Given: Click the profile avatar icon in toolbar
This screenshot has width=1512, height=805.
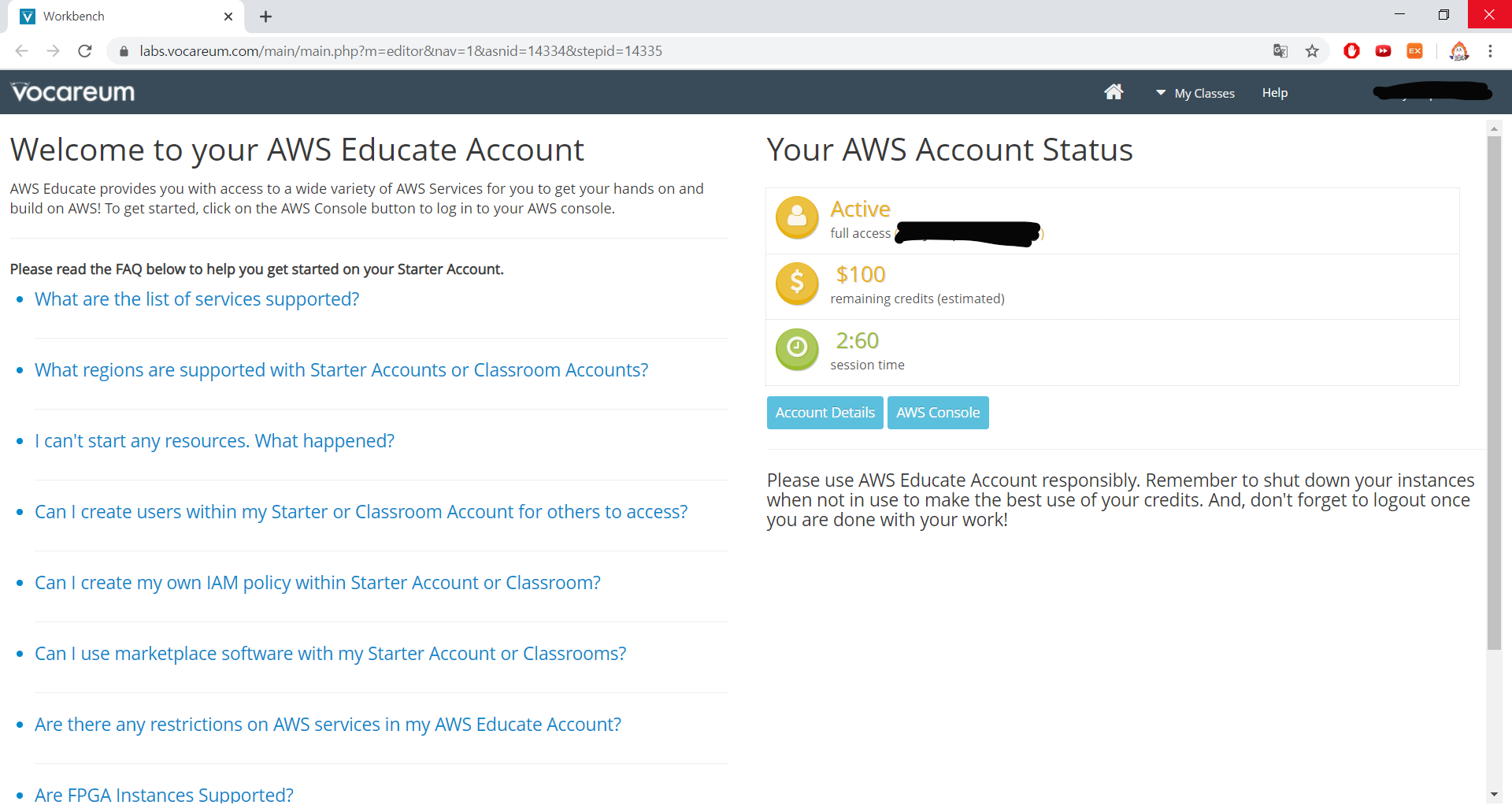Looking at the screenshot, I should click(1459, 51).
